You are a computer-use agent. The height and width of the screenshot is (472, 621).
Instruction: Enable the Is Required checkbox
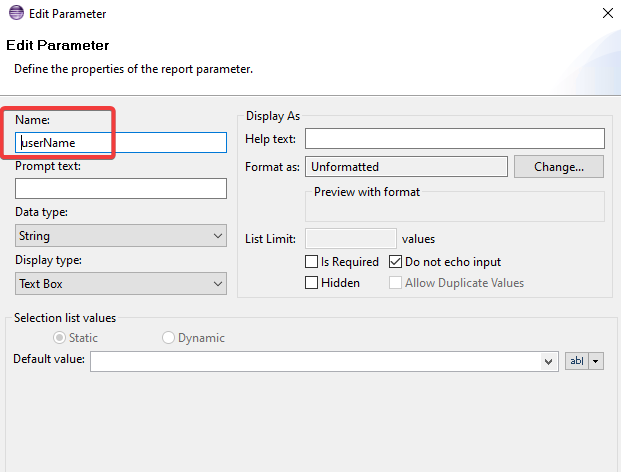point(312,262)
